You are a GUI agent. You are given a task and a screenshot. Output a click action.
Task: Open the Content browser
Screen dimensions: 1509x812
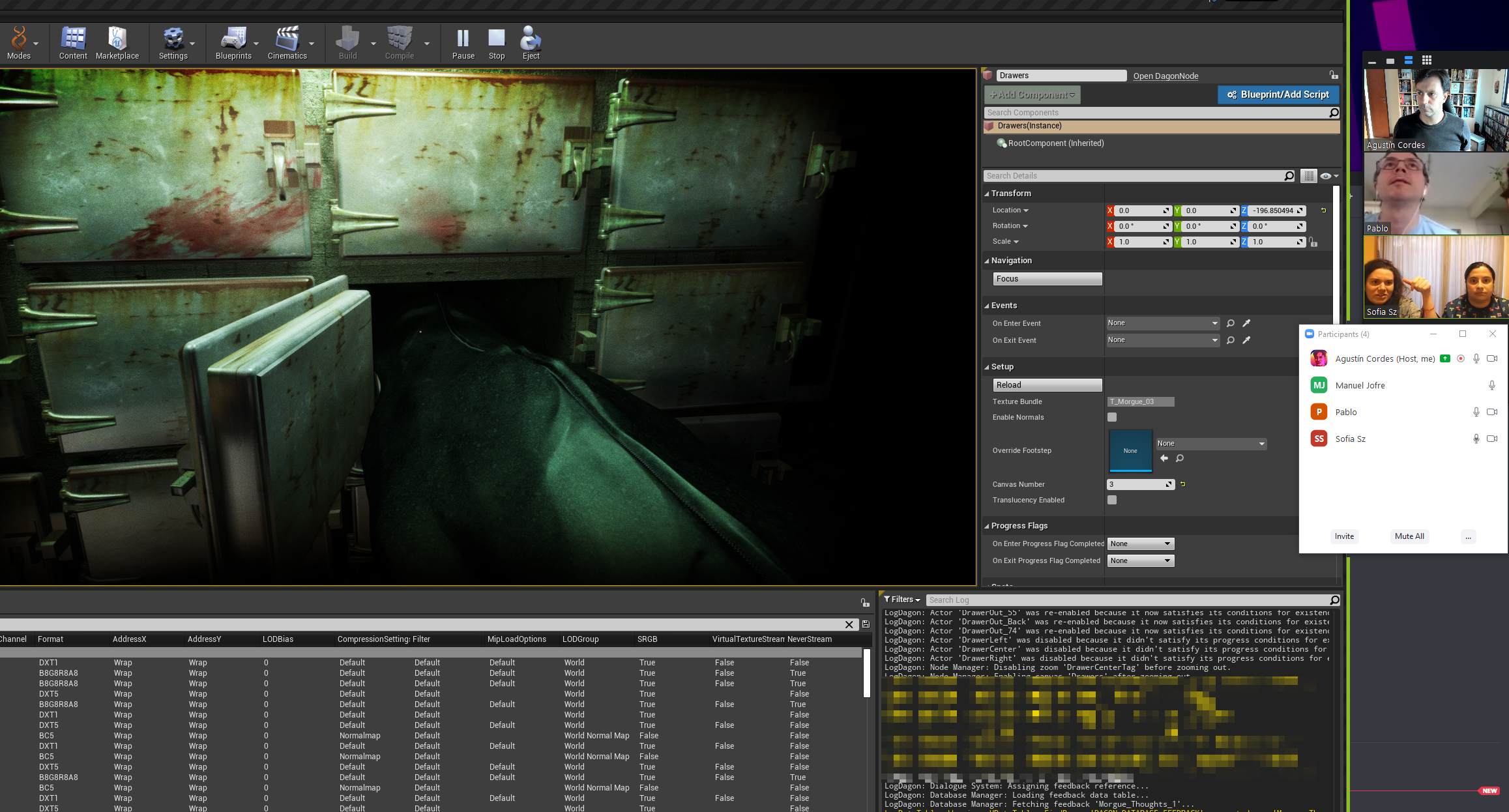pyautogui.click(x=73, y=43)
